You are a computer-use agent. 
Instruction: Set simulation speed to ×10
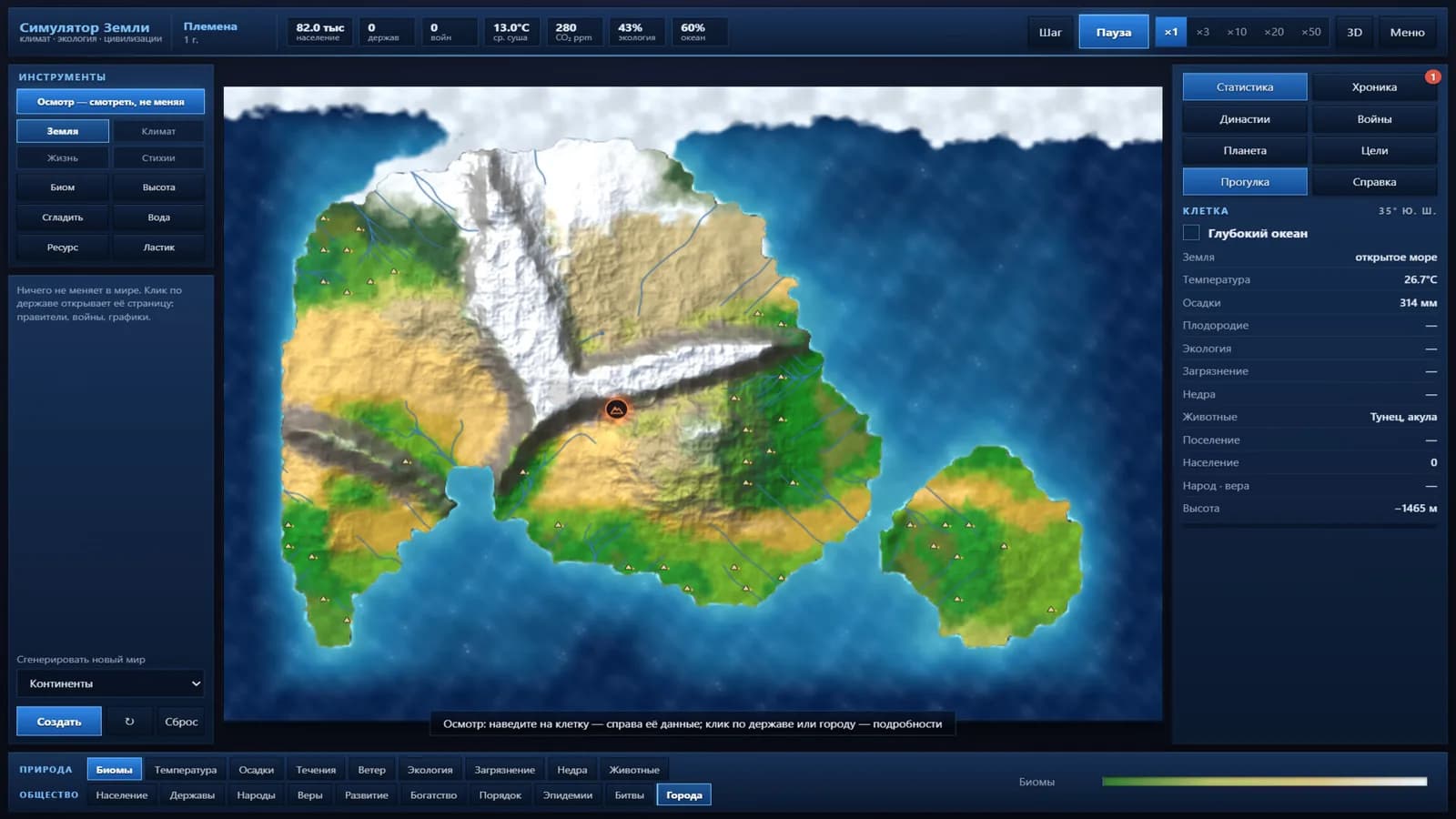pyautogui.click(x=1237, y=32)
